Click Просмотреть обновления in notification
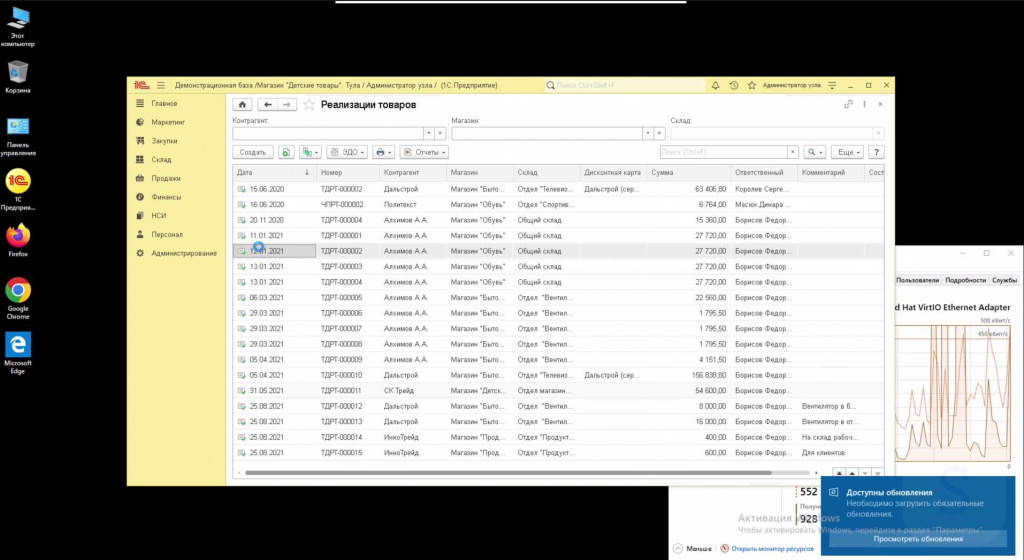Image resolution: width=1024 pixels, height=560 pixels. point(918,539)
